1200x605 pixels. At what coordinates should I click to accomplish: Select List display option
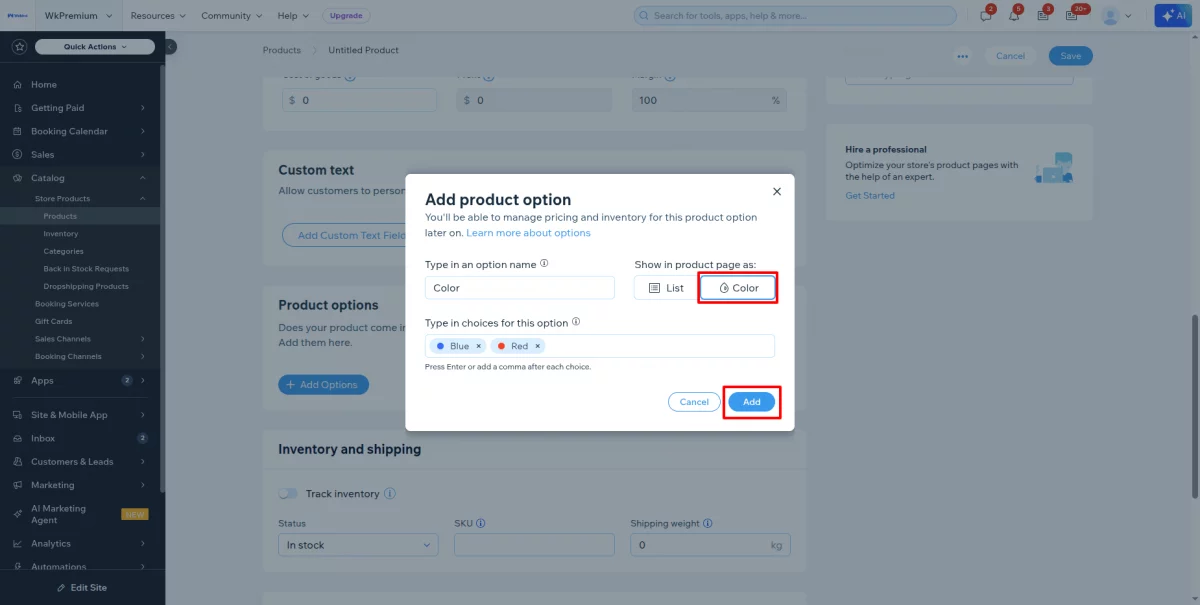click(665, 288)
